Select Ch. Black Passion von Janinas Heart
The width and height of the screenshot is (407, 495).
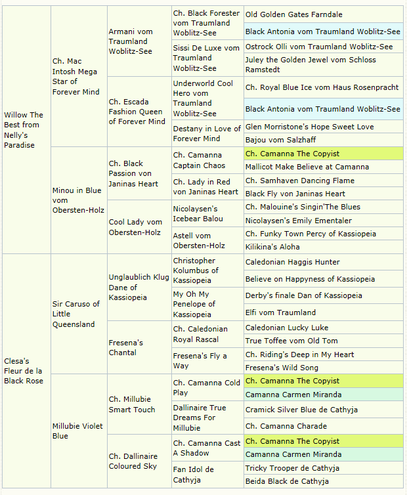point(133,173)
